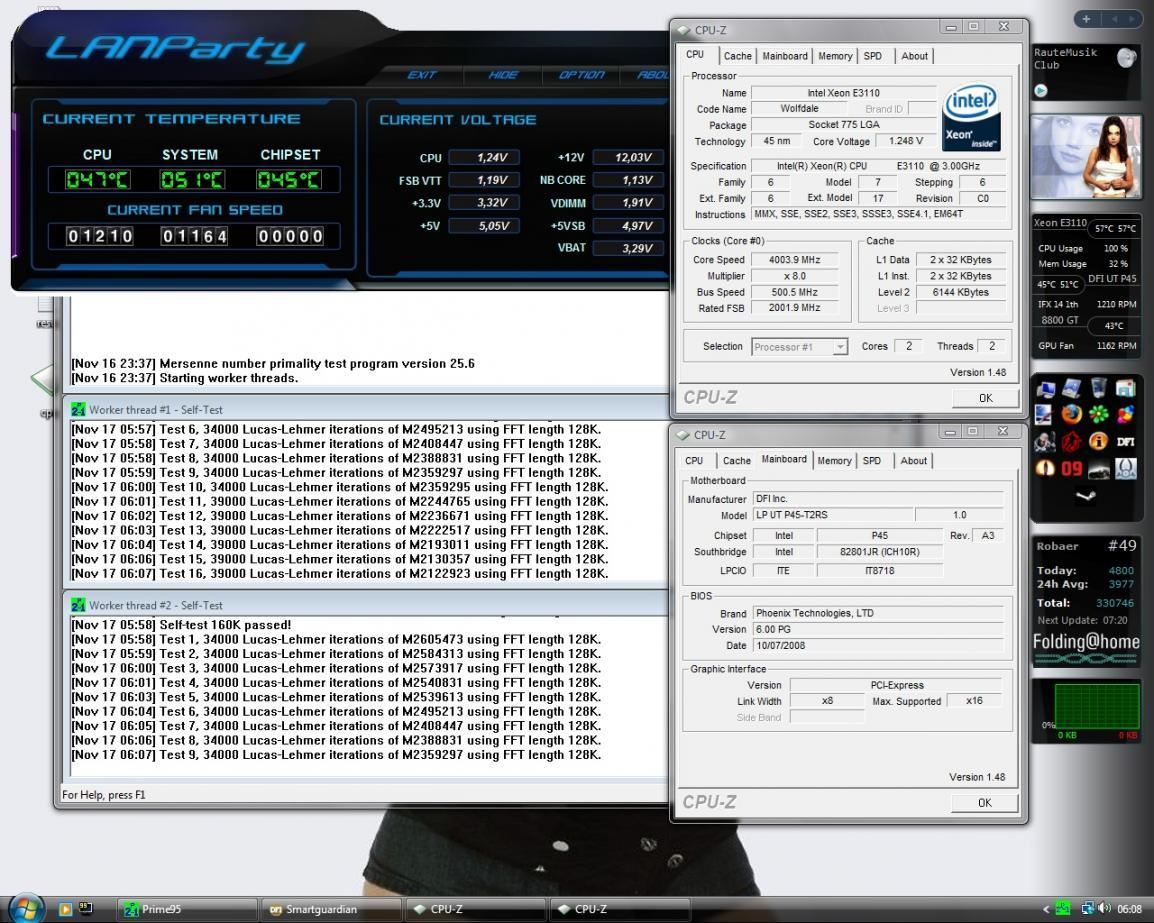Click the volume icon in the system tray
This screenshot has width=1154, height=923.
1105,908
